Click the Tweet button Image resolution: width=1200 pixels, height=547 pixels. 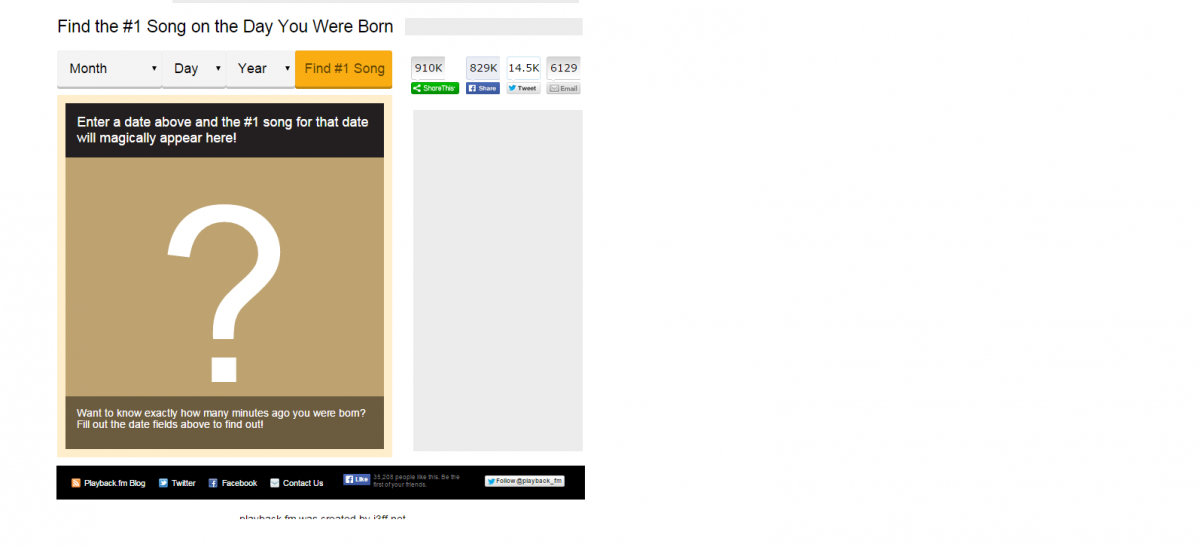[x=523, y=88]
